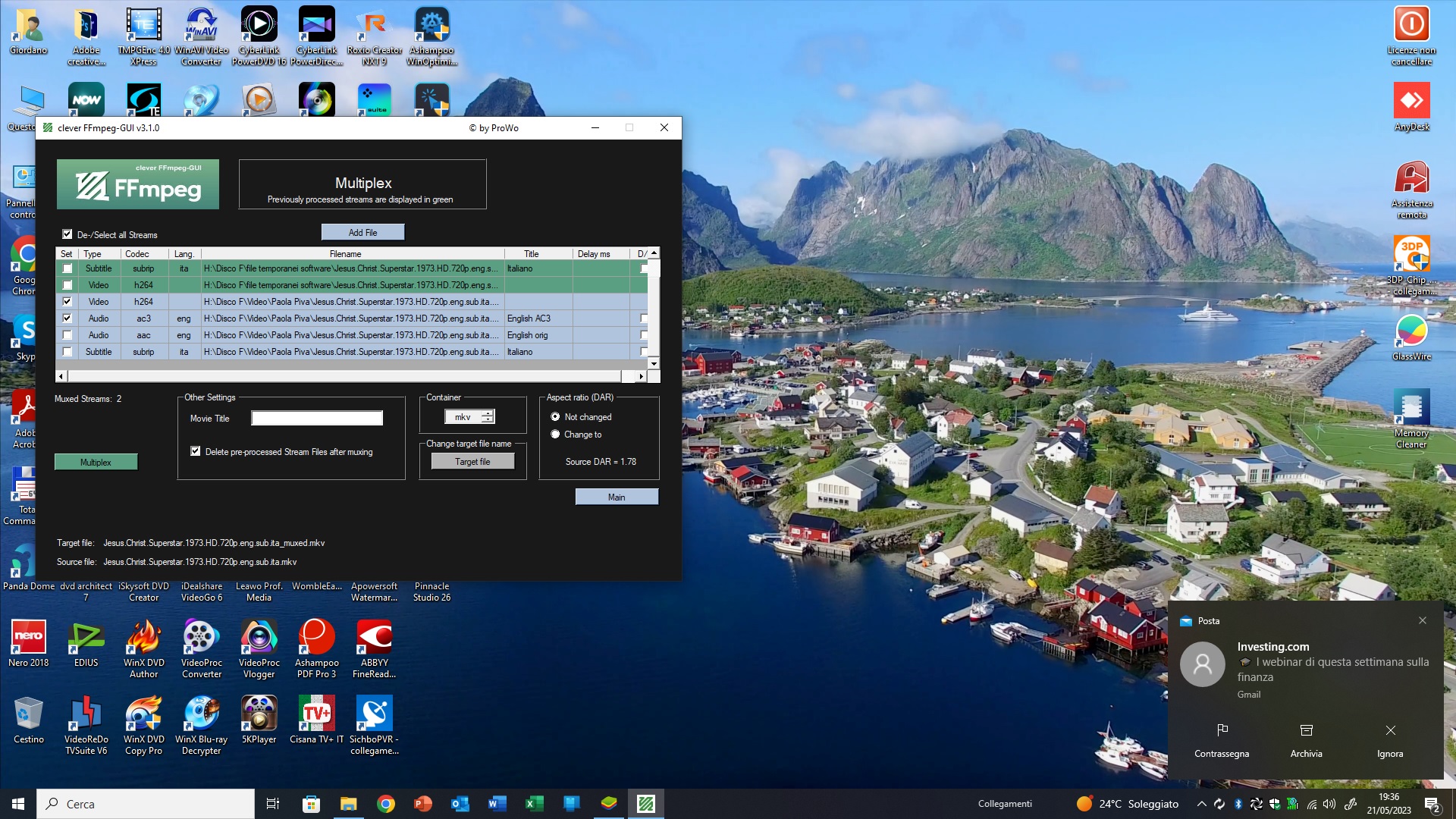Uncheck Delete pre-processed Stream Files option
The image size is (1456, 819).
coord(196,451)
